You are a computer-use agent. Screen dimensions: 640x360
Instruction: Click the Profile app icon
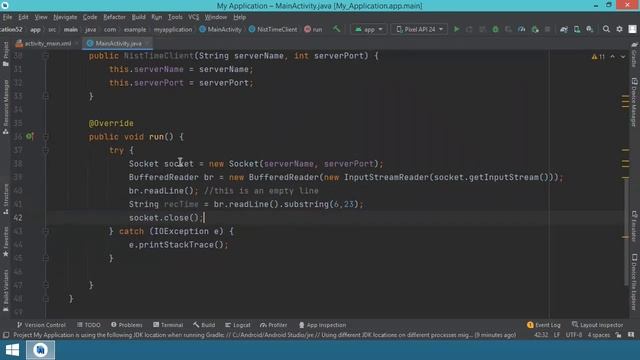pyautogui.click(x=521, y=29)
